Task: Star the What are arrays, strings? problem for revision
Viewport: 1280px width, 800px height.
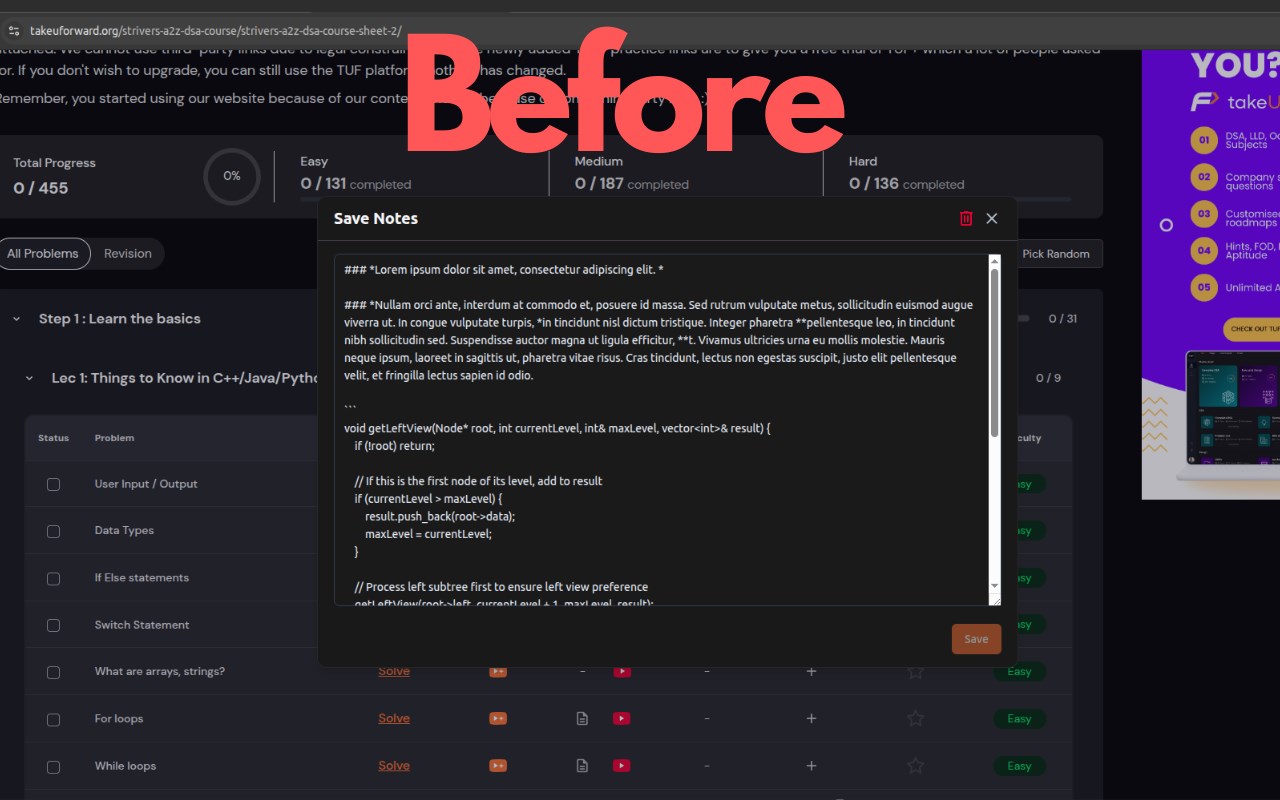Action: [x=915, y=671]
